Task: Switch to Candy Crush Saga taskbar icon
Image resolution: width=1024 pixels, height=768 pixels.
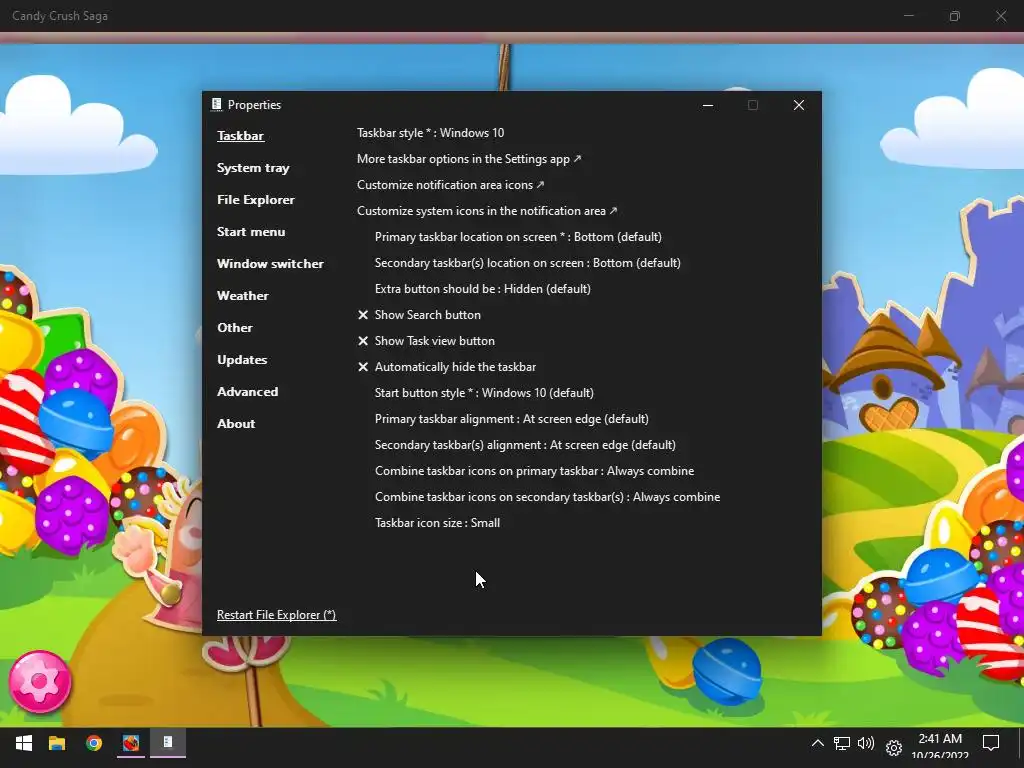Action: (x=131, y=743)
